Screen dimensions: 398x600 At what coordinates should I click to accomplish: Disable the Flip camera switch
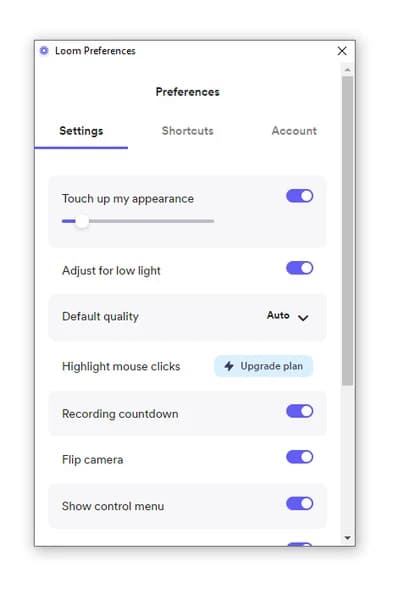(x=300, y=457)
